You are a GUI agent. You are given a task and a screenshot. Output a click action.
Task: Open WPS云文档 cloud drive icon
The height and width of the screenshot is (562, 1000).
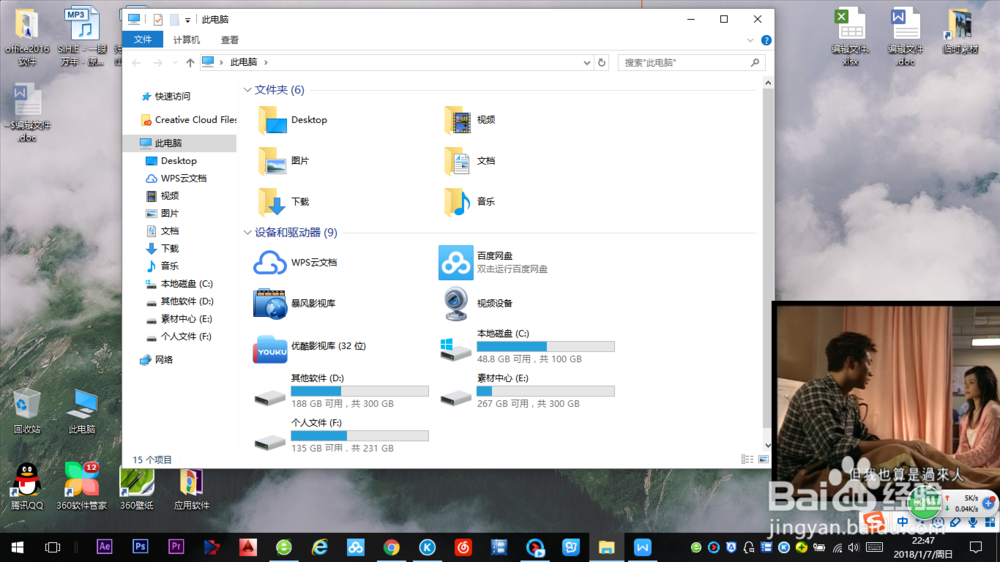270,262
